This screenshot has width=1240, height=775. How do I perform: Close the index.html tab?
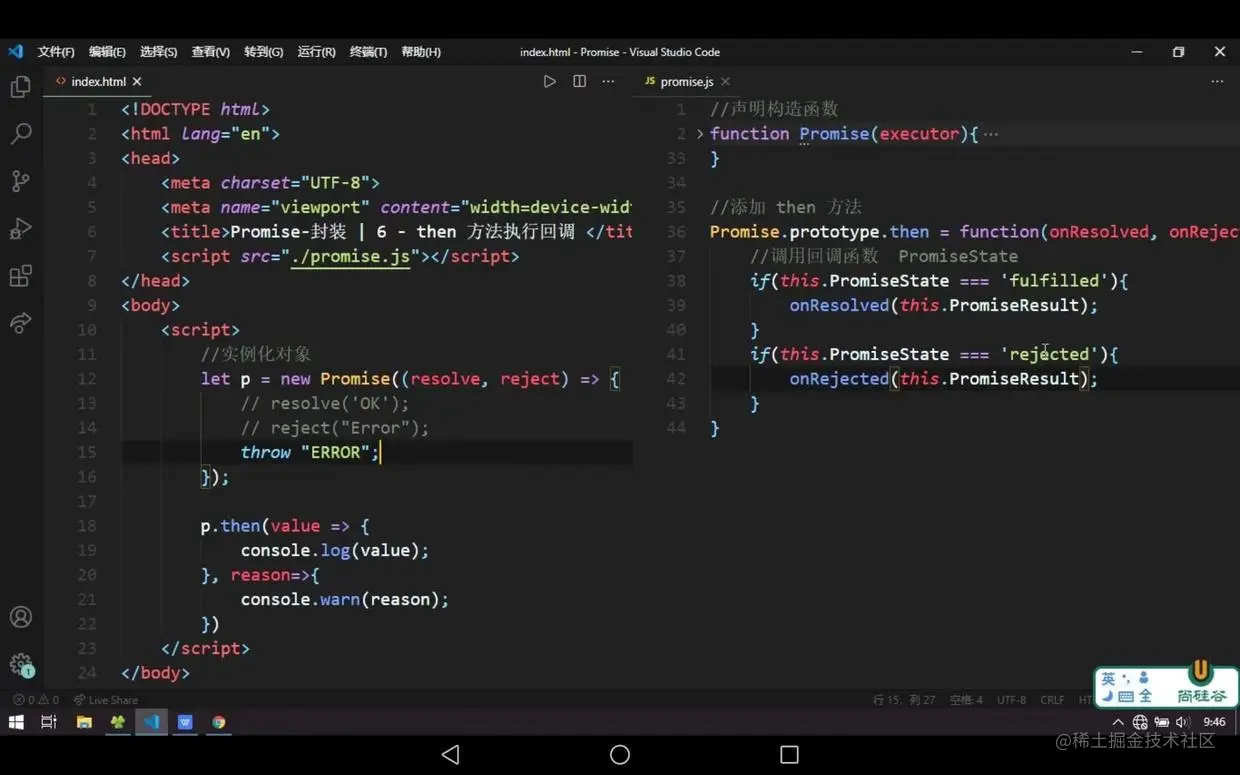[137, 81]
